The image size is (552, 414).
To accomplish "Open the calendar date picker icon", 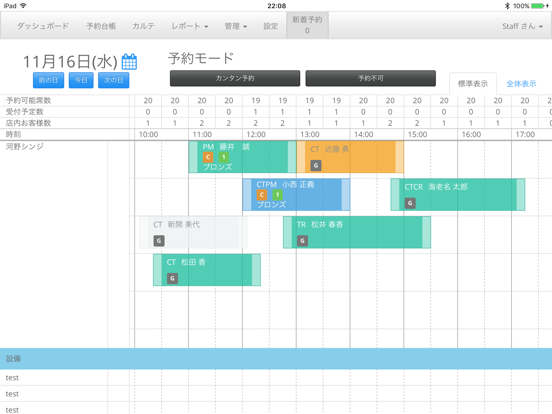I will pyautogui.click(x=129, y=62).
